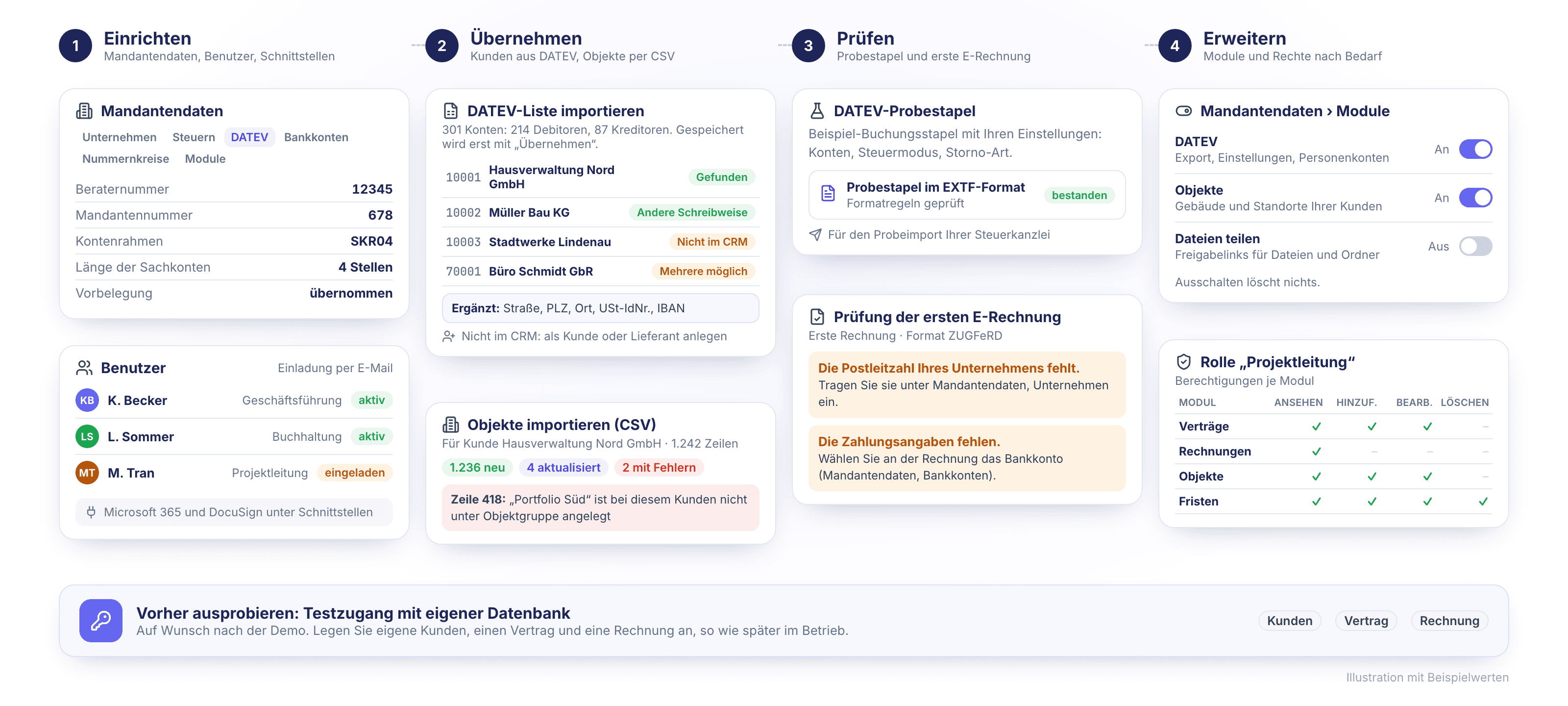Open the Unternehmen tab

(119, 137)
